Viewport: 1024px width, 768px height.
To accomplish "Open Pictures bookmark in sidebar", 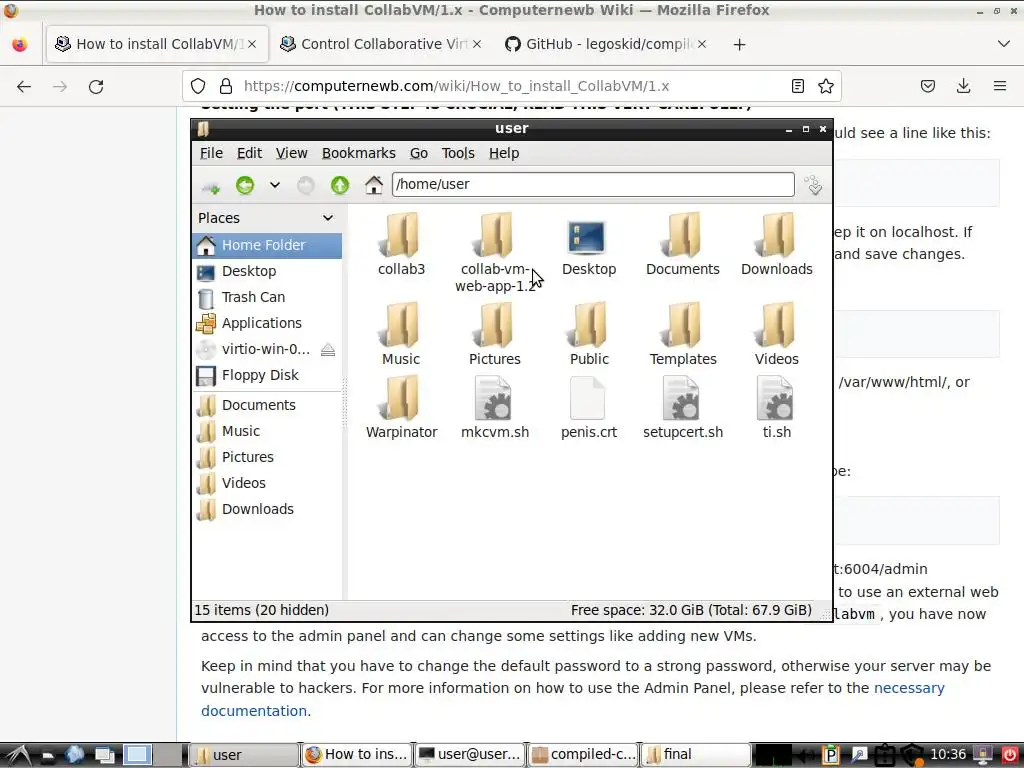I will 267,457.
